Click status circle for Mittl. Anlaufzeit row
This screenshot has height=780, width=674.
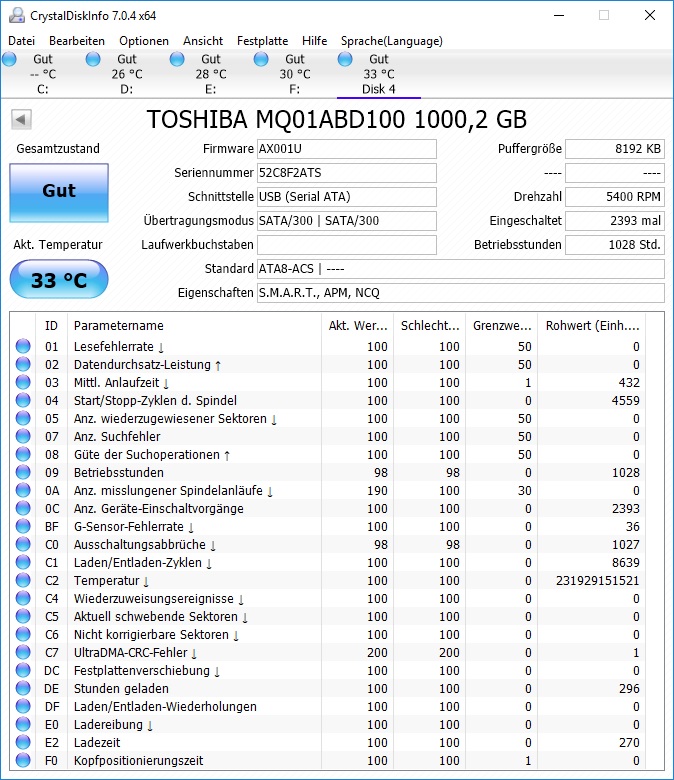(x=23, y=382)
